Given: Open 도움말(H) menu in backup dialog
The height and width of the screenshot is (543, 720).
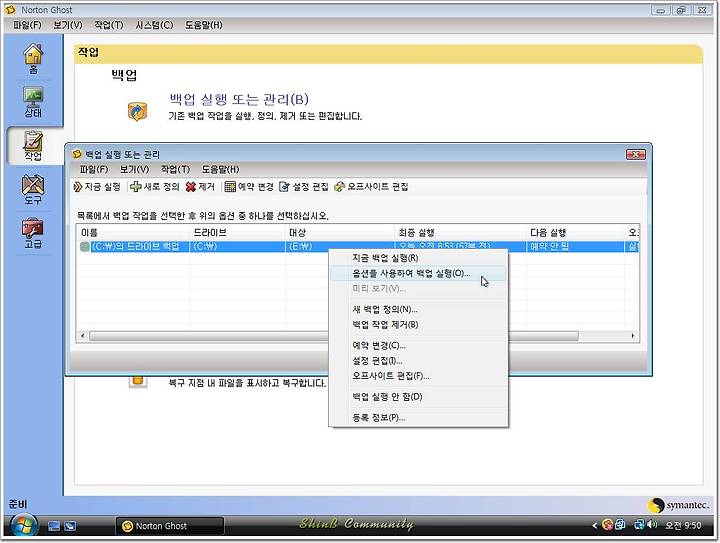Looking at the screenshot, I should [220, 169].
